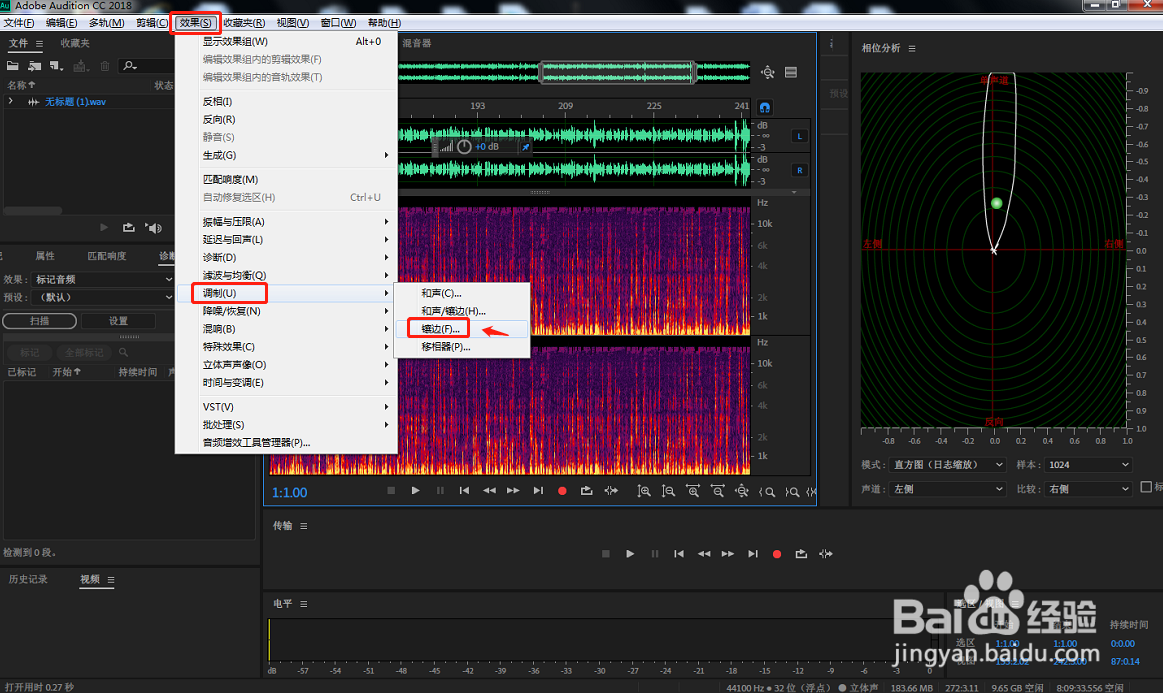Click Fast Forward button in editor transport
Image resolution: width=1163 pixels, height=693 pixels.
coord(513,490)
